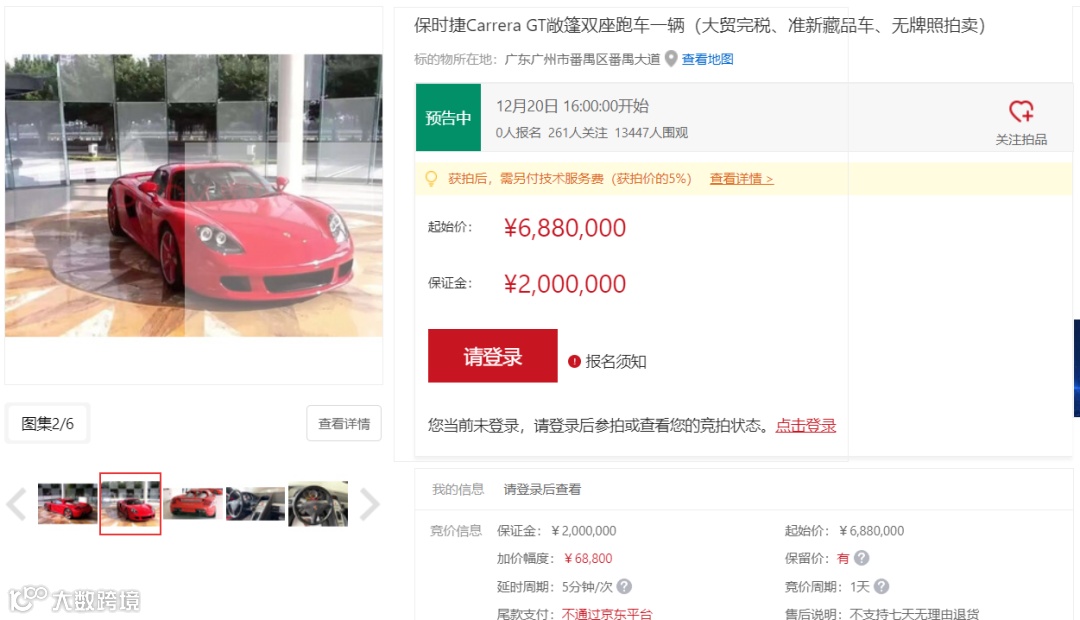Click deposit amount ¥2,000,000 in red

click(565, 283)
